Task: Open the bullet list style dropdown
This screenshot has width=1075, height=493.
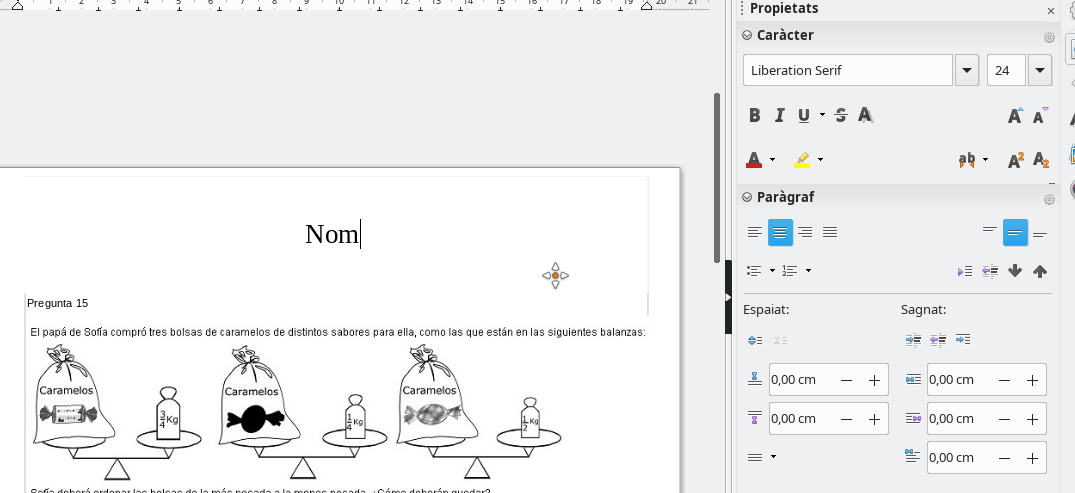Action: [x=772, y=271]
